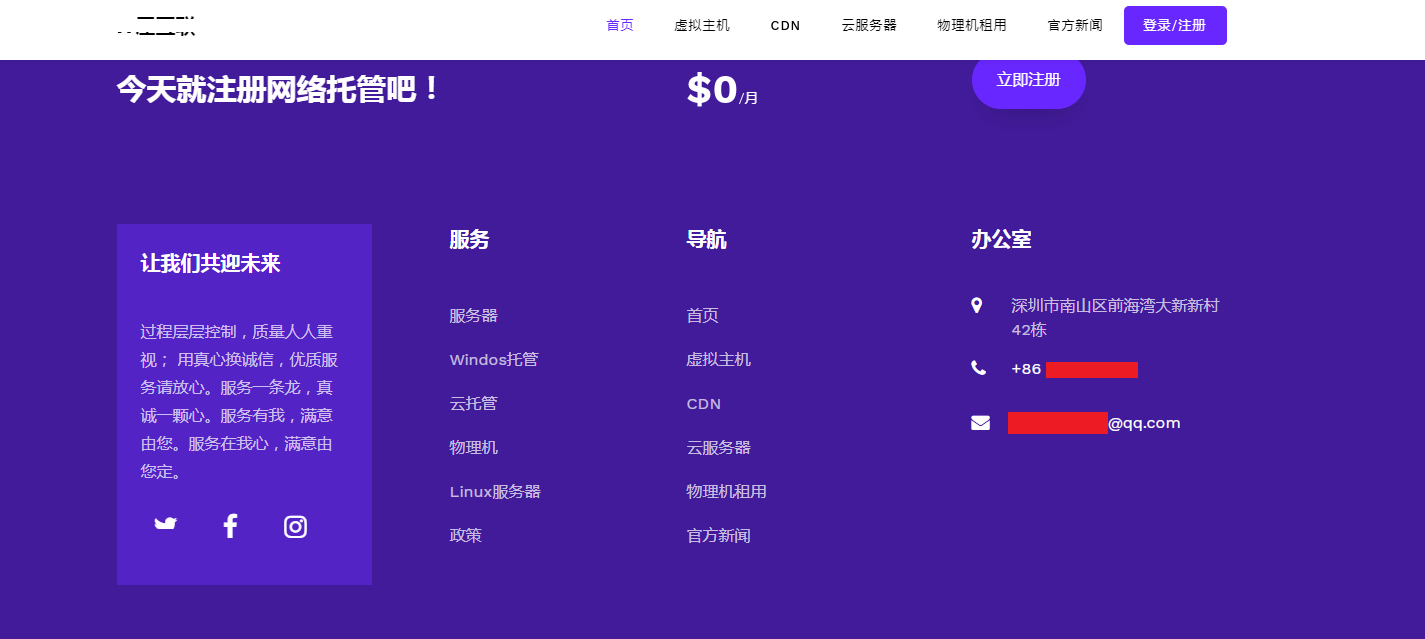Go to 首页 in top navigation
The width and height of the screenshot is (1425, 639).
click(x=620, y=25)
